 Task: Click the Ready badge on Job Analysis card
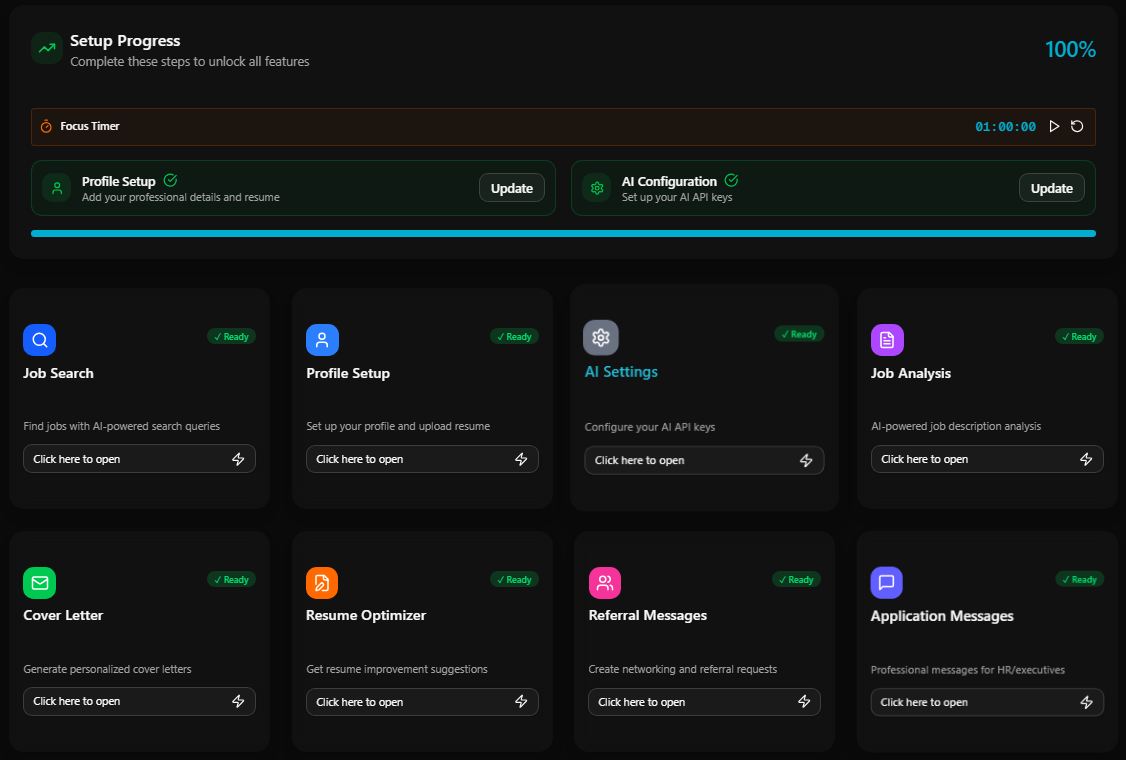(x=1079, y=336)
